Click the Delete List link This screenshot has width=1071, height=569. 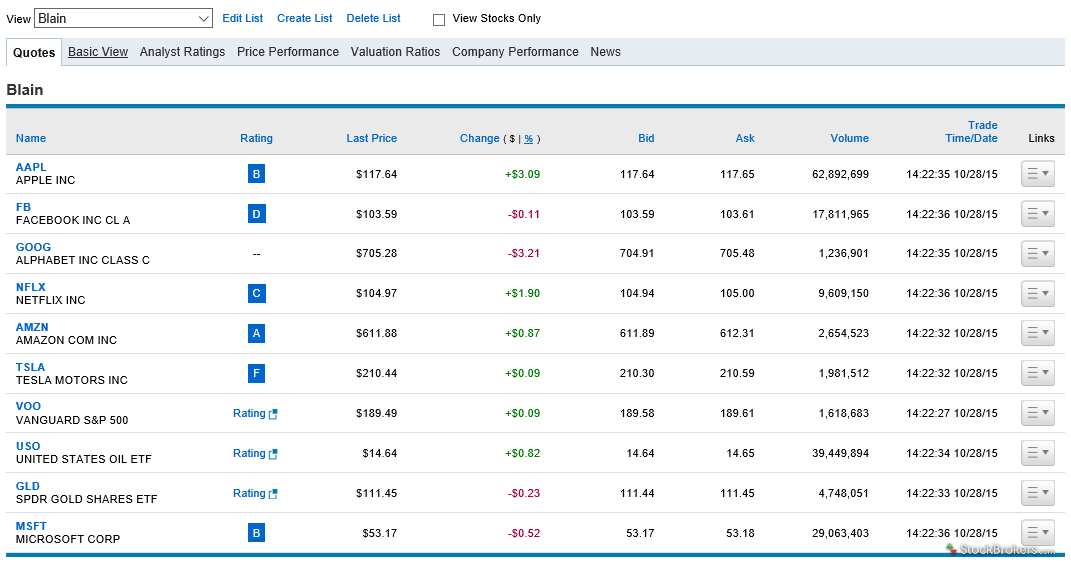click(374, 18)
